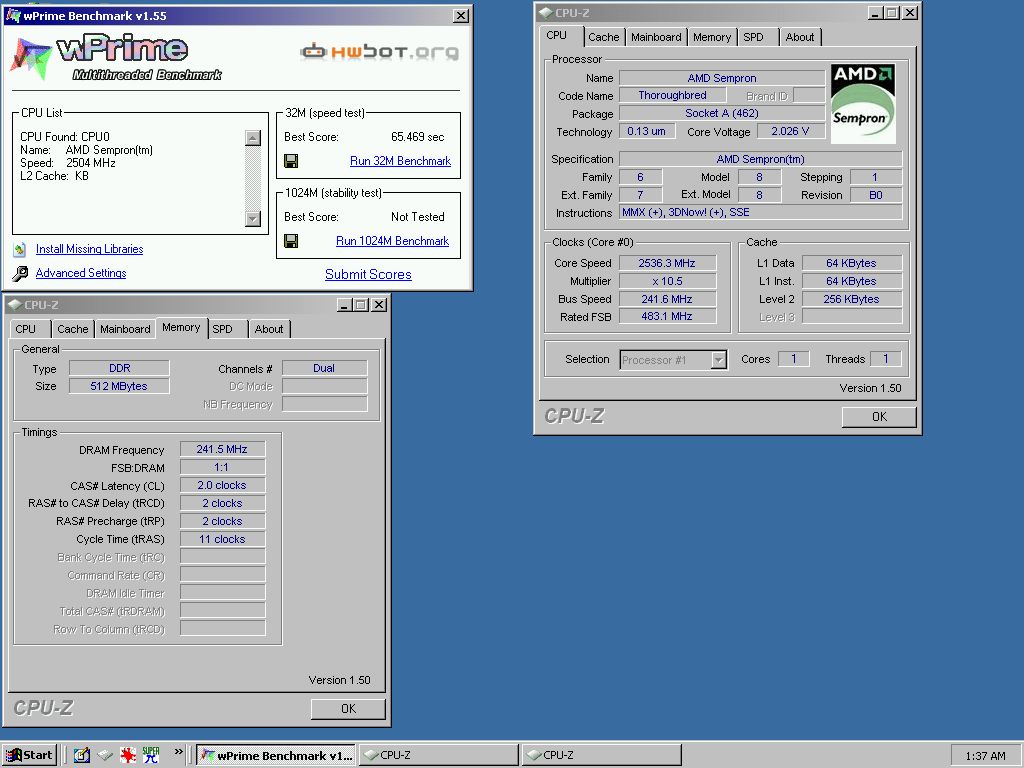Run the 1024M Benchmark

tap(392, 241)
